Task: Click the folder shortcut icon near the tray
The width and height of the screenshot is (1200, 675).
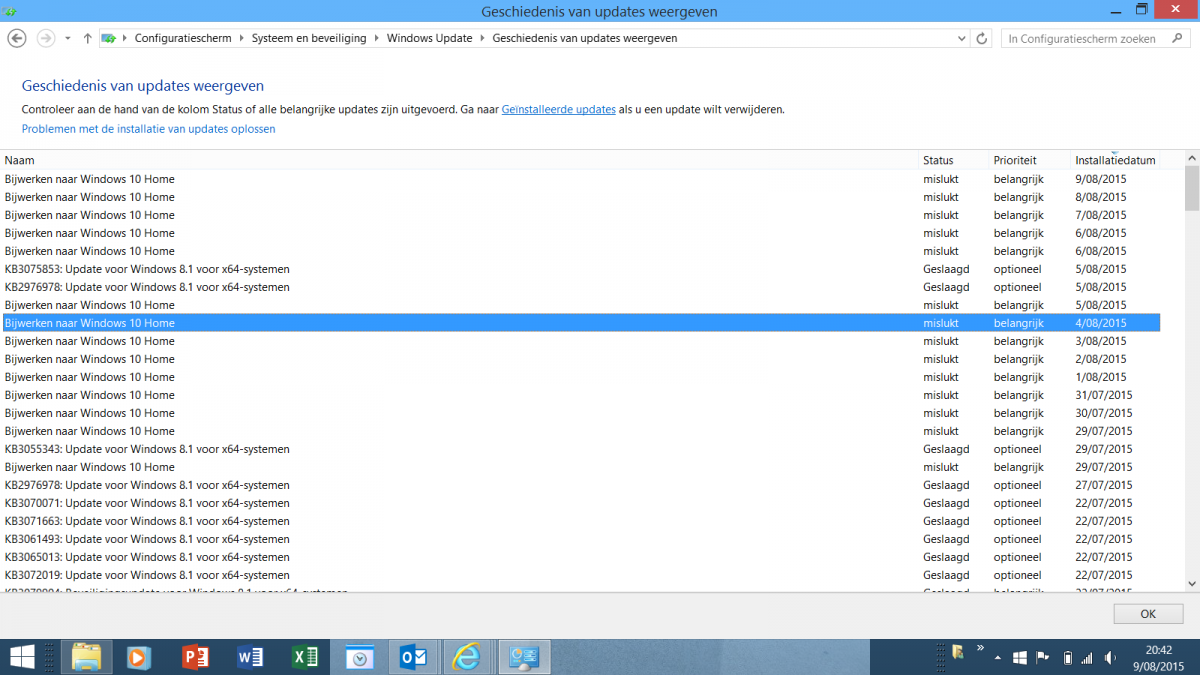Action: click(958, 652)
